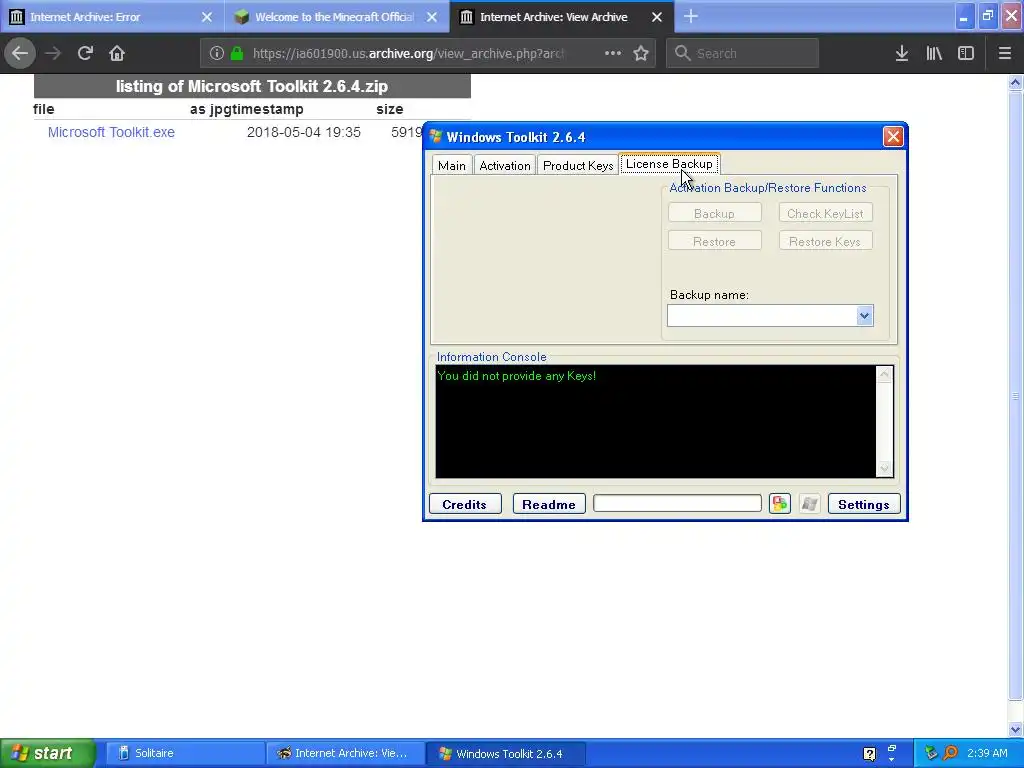
Task: Click the Restore Keys button
Action: (x=825, y=242)
